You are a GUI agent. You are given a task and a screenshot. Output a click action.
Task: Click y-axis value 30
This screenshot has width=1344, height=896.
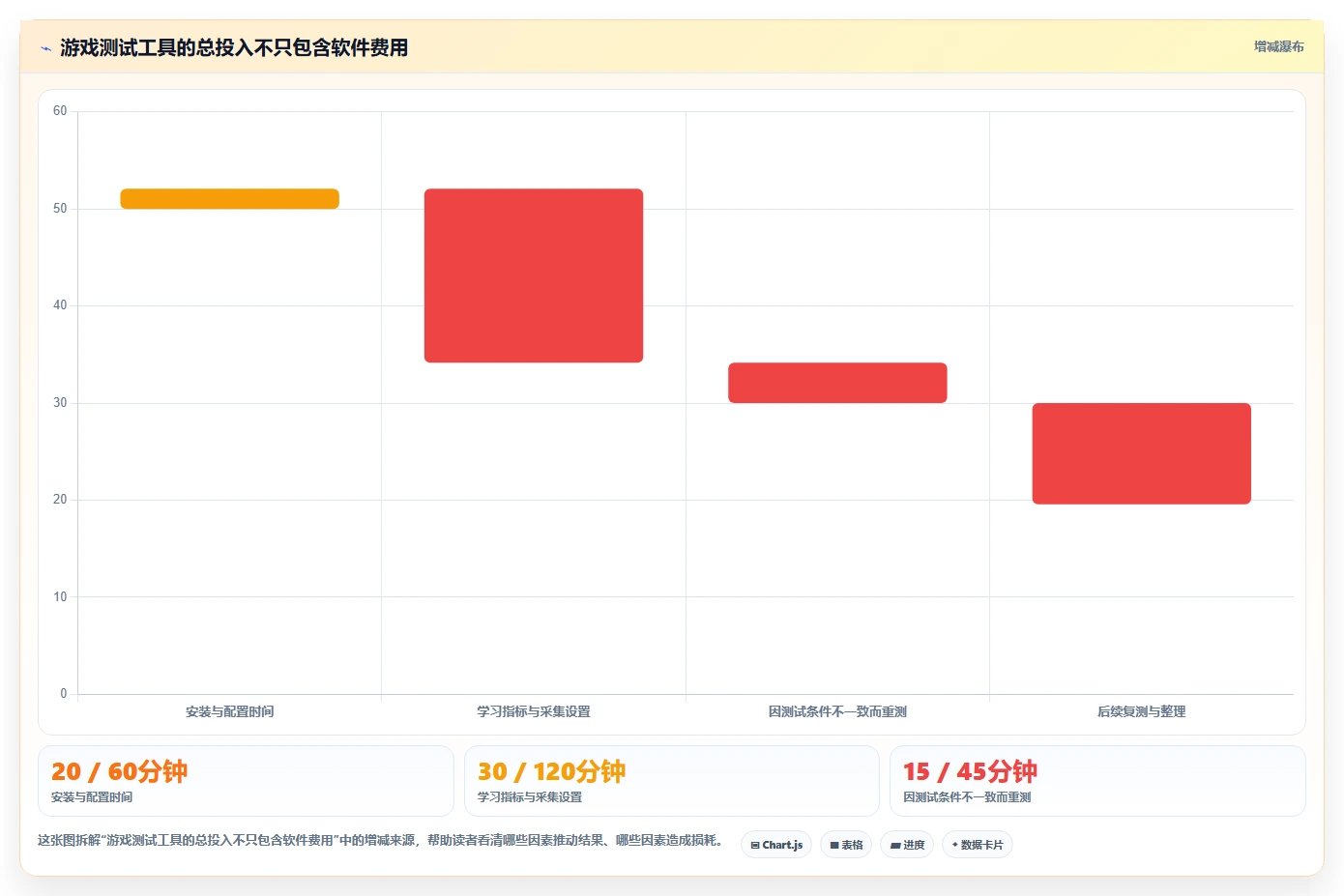click(60, 403)
